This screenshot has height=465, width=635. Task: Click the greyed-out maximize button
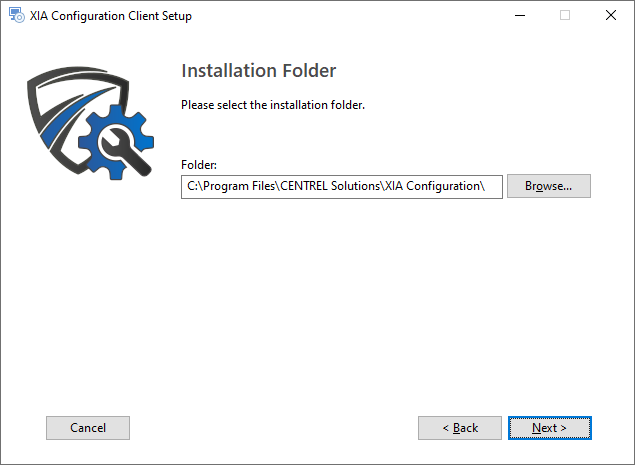click(x=565, y=16)
